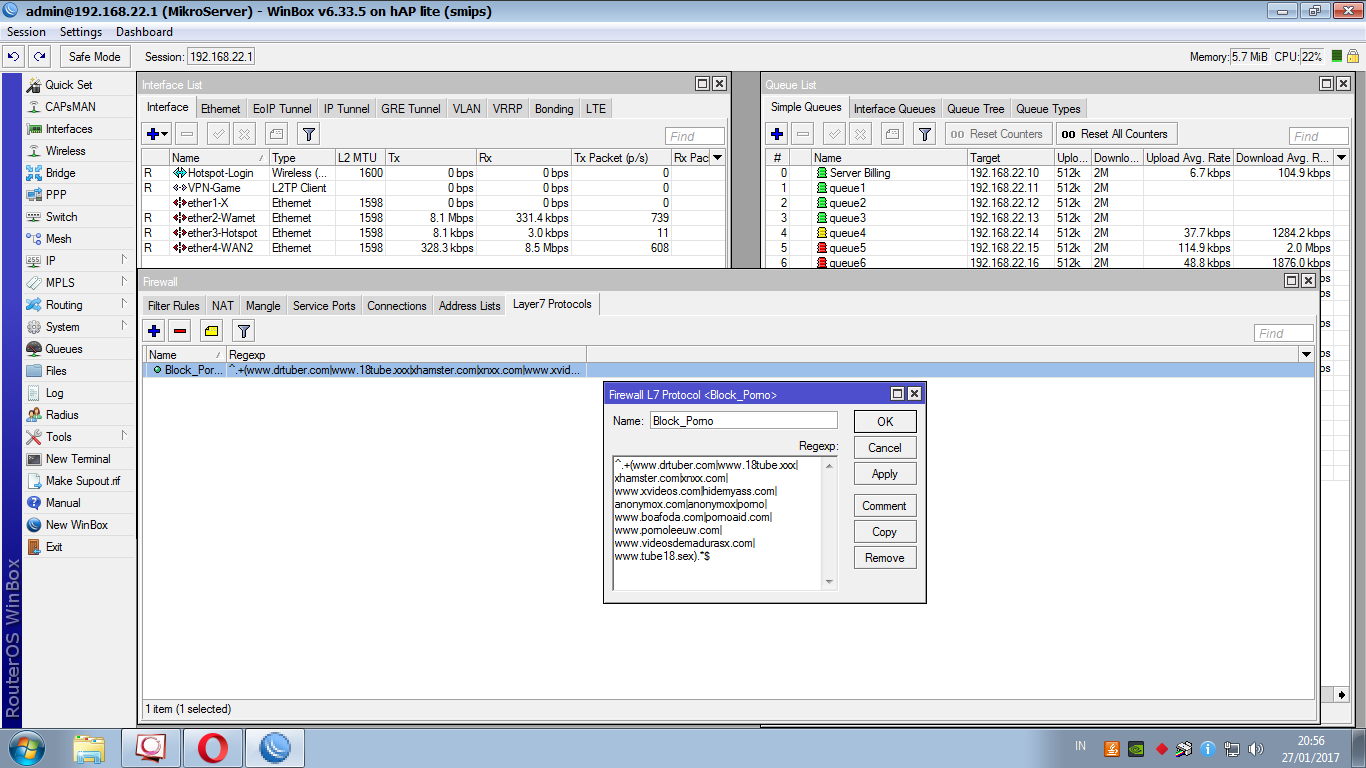Screen dimensions: 1366x768
Task: Click Apply in L7 Protocol dialog
Action: (x=885, y=474)
